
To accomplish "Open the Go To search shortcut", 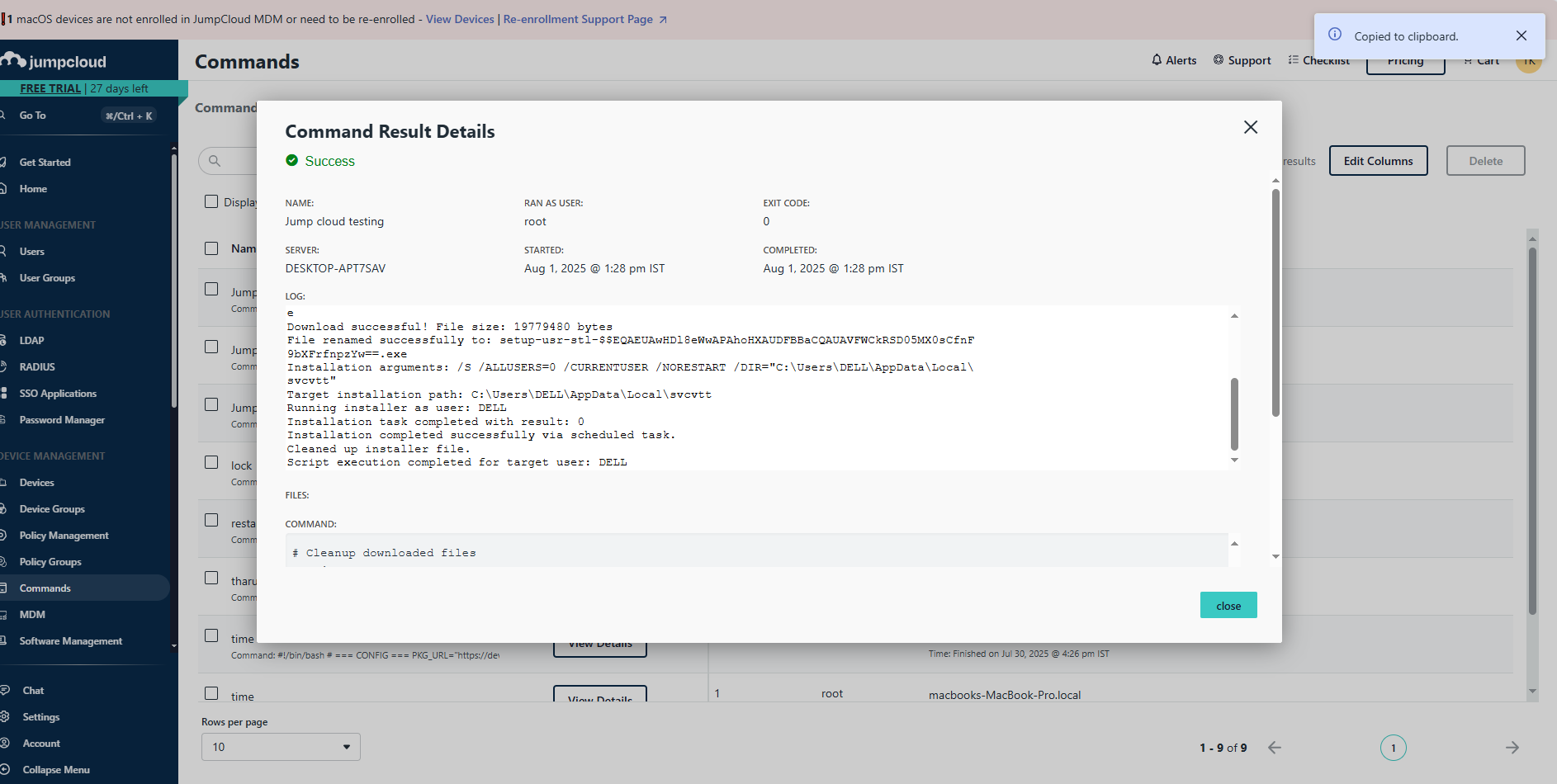I will 79,116.
